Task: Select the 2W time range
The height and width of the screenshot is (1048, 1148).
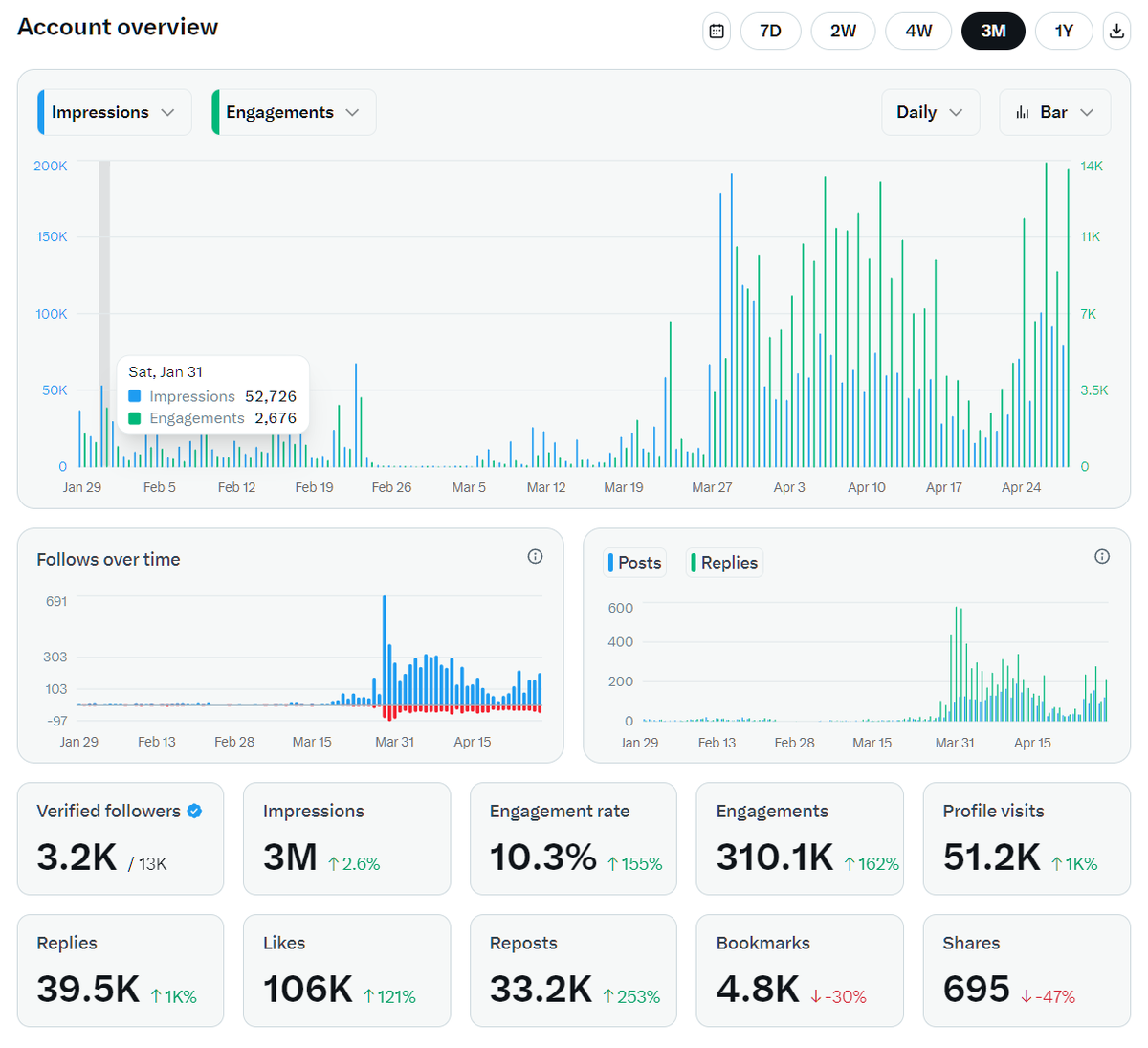Action: point(843,31)
